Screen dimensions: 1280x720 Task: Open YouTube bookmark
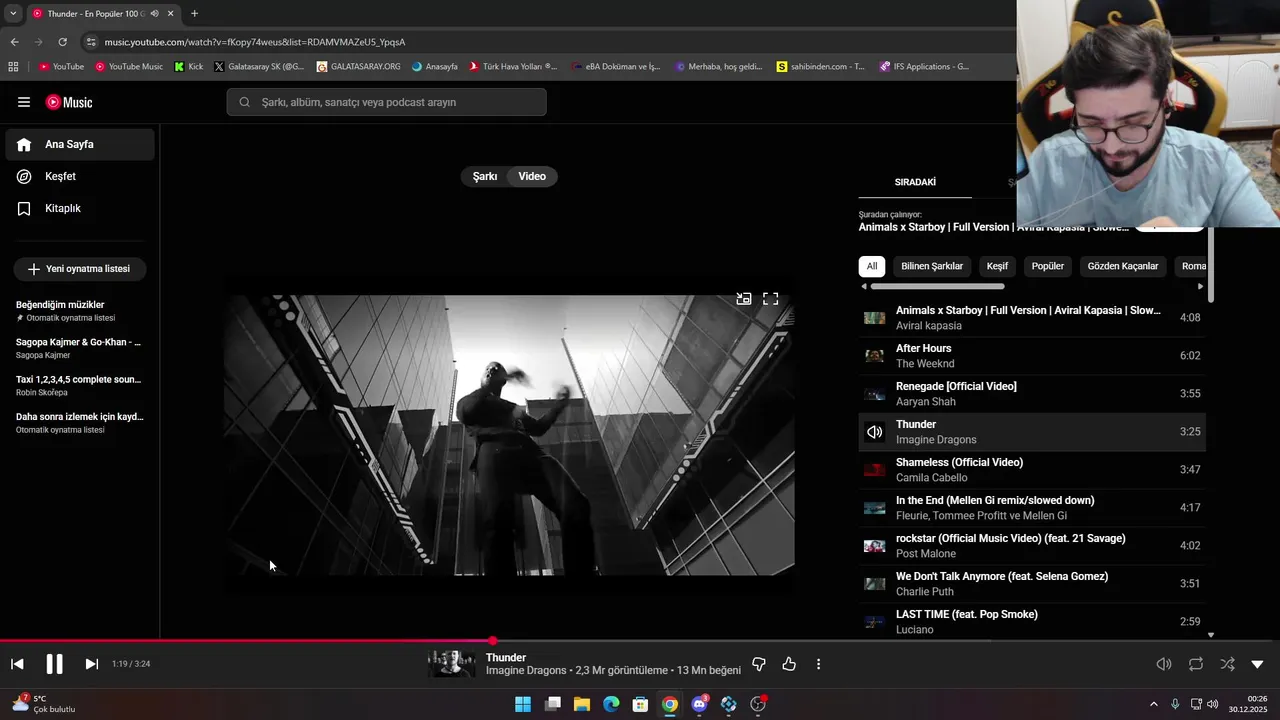pyautogui.click(x=62, y=67)
